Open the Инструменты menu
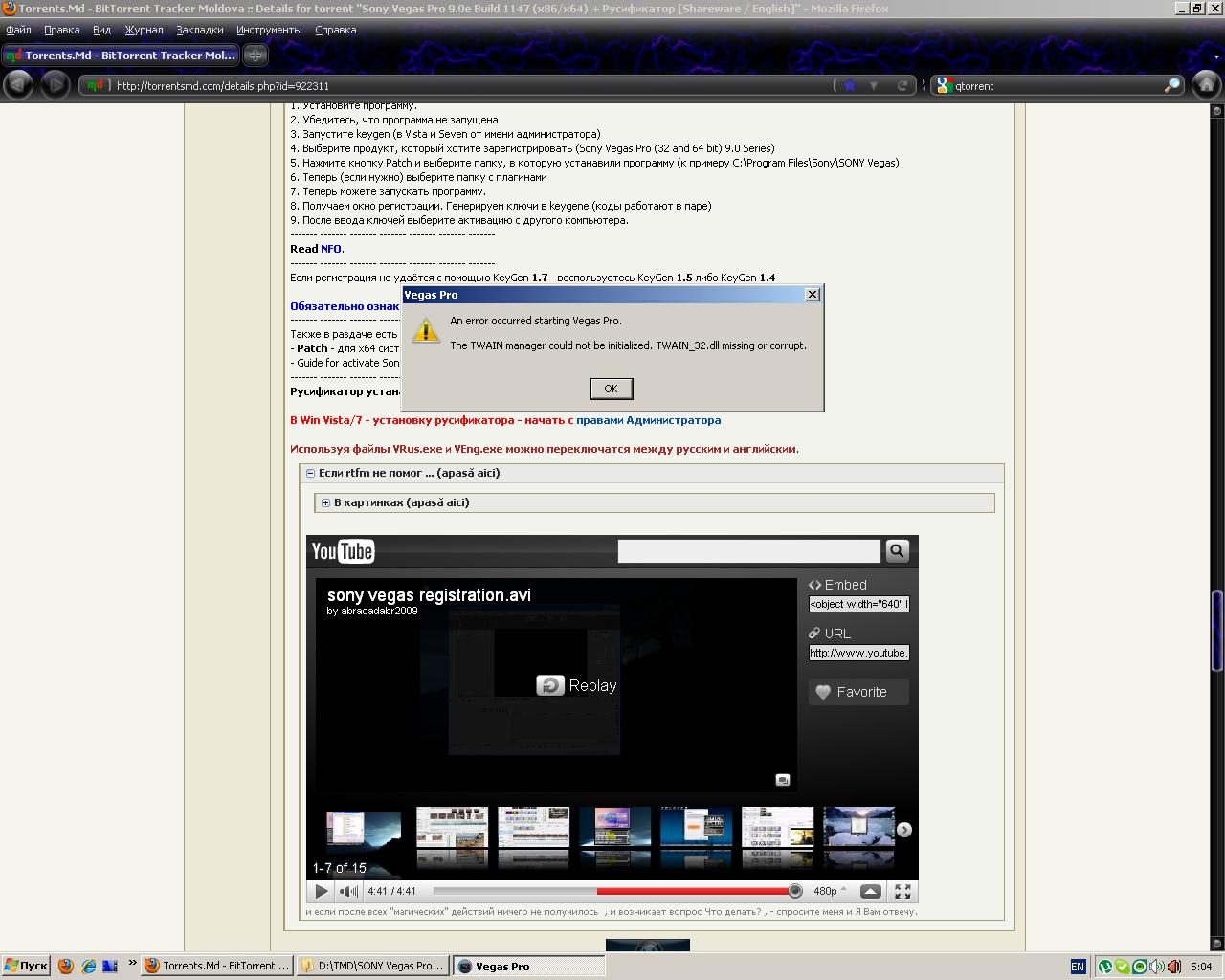Screen dimensions: 1225x980 (269, 30)
